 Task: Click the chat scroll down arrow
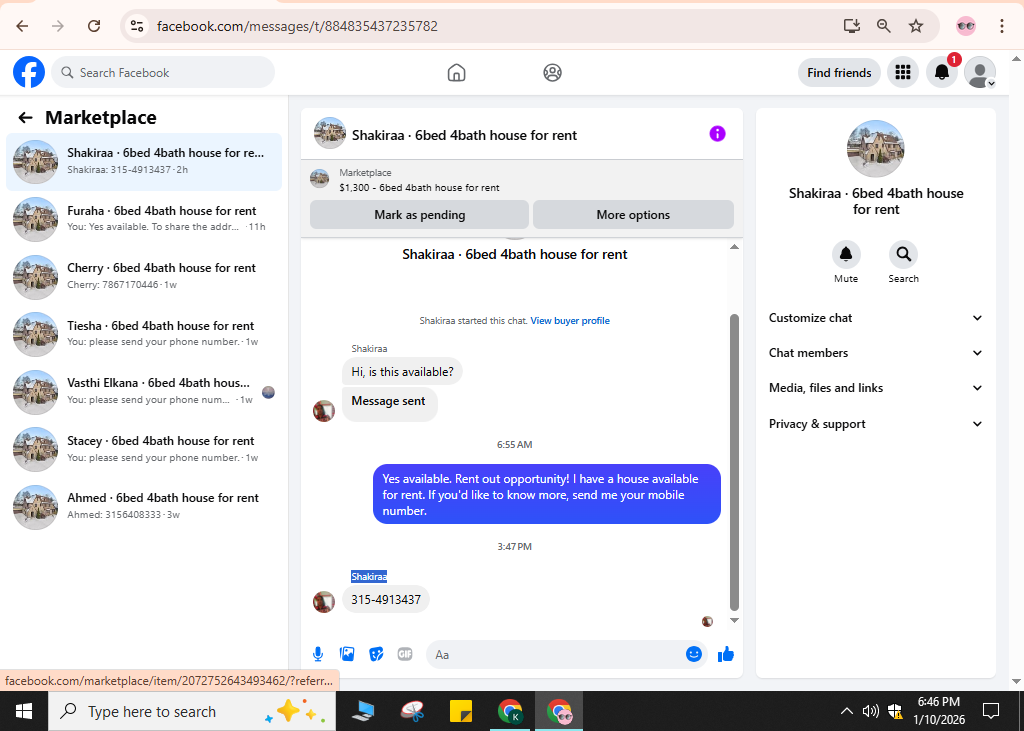734,621
